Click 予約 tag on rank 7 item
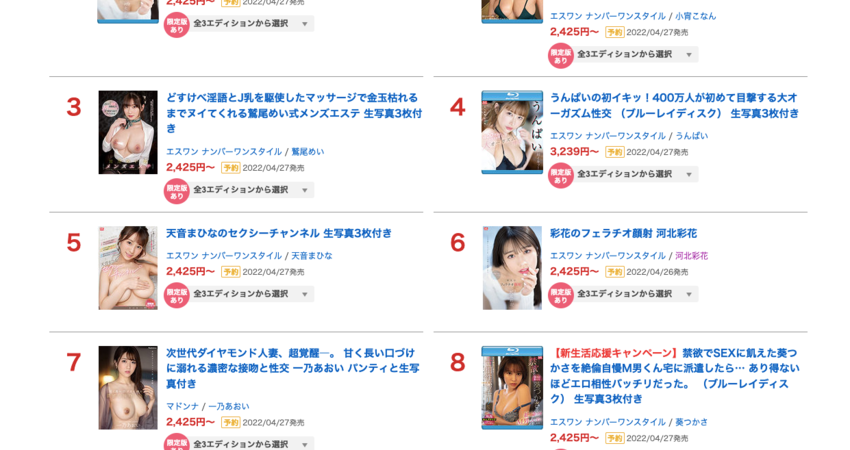 pyautogui.click(x=231, y=422)
